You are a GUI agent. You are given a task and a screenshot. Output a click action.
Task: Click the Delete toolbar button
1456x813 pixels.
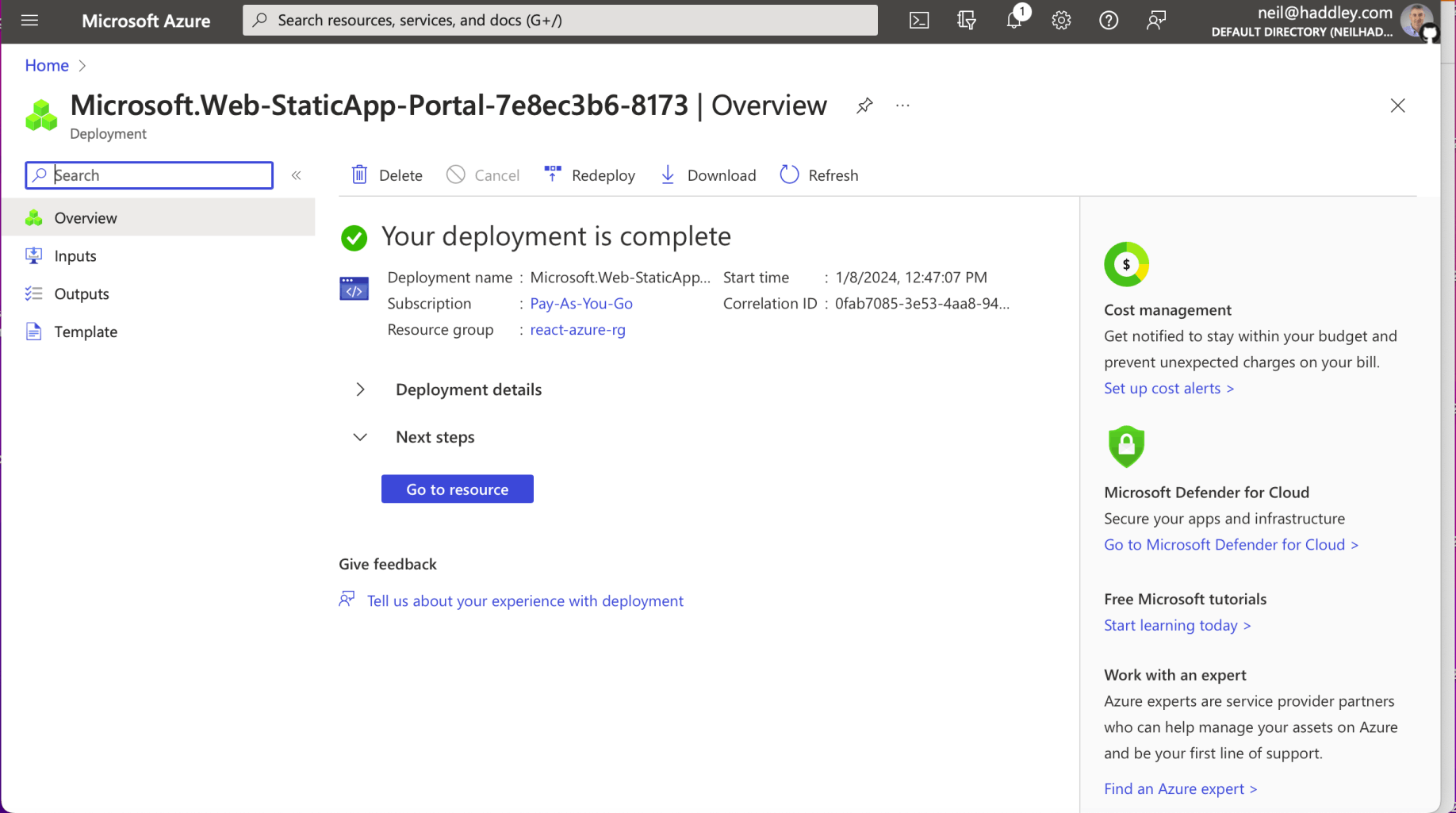[387, 175]
